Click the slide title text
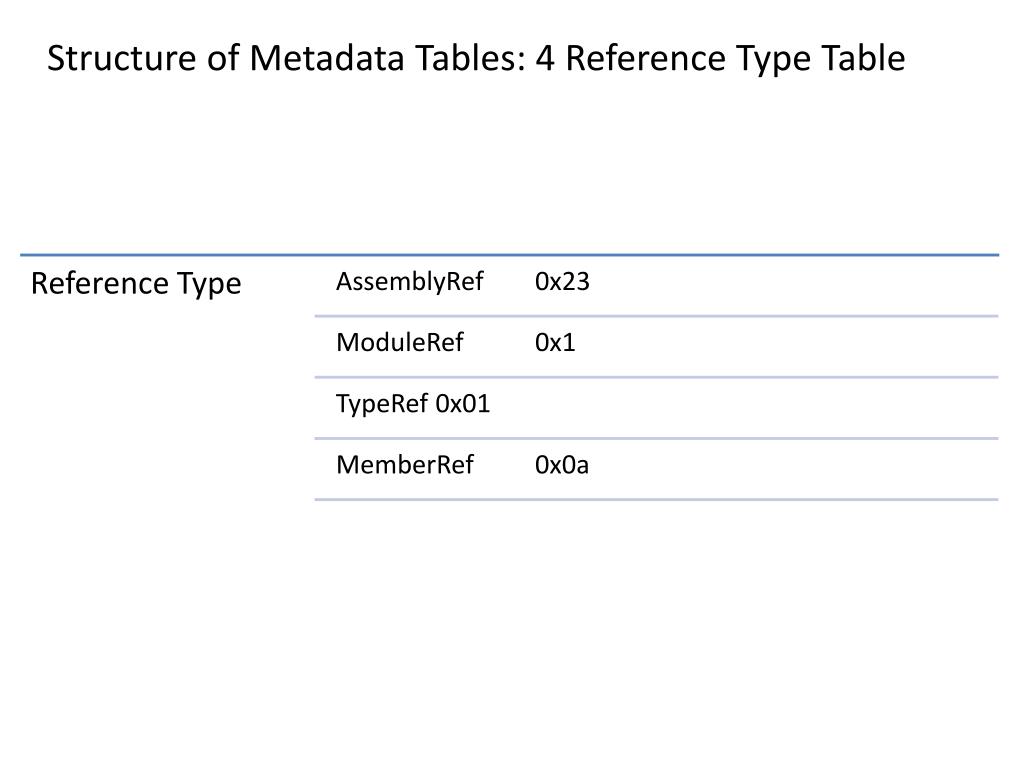This screenshot has width=1024, height=768. (x=476, y=58)
